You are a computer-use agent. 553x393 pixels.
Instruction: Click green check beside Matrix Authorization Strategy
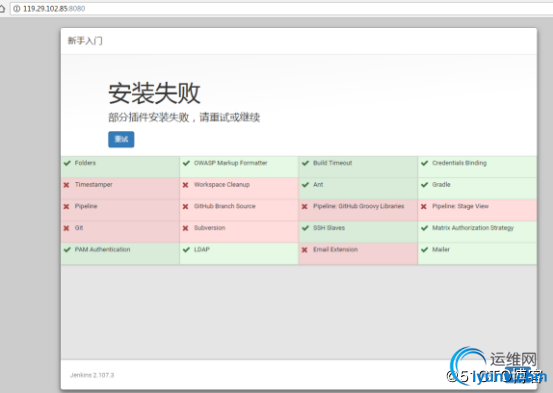tap(425, 228)
